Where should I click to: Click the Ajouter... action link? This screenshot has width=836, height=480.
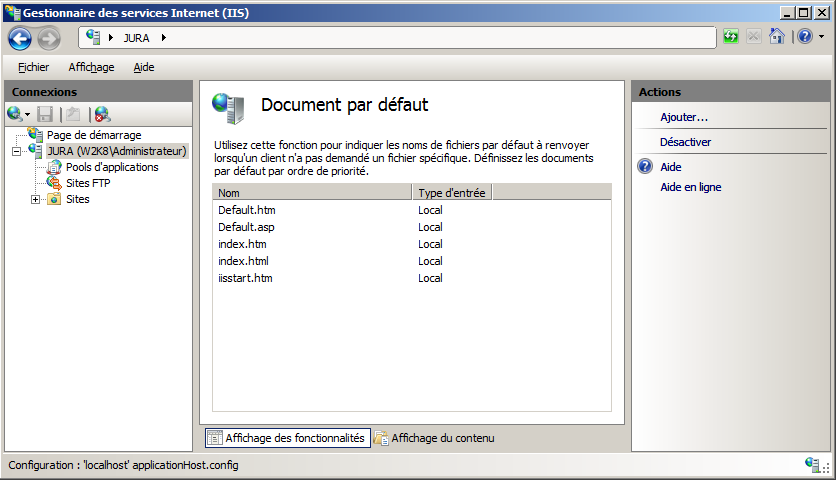(684, 117)
